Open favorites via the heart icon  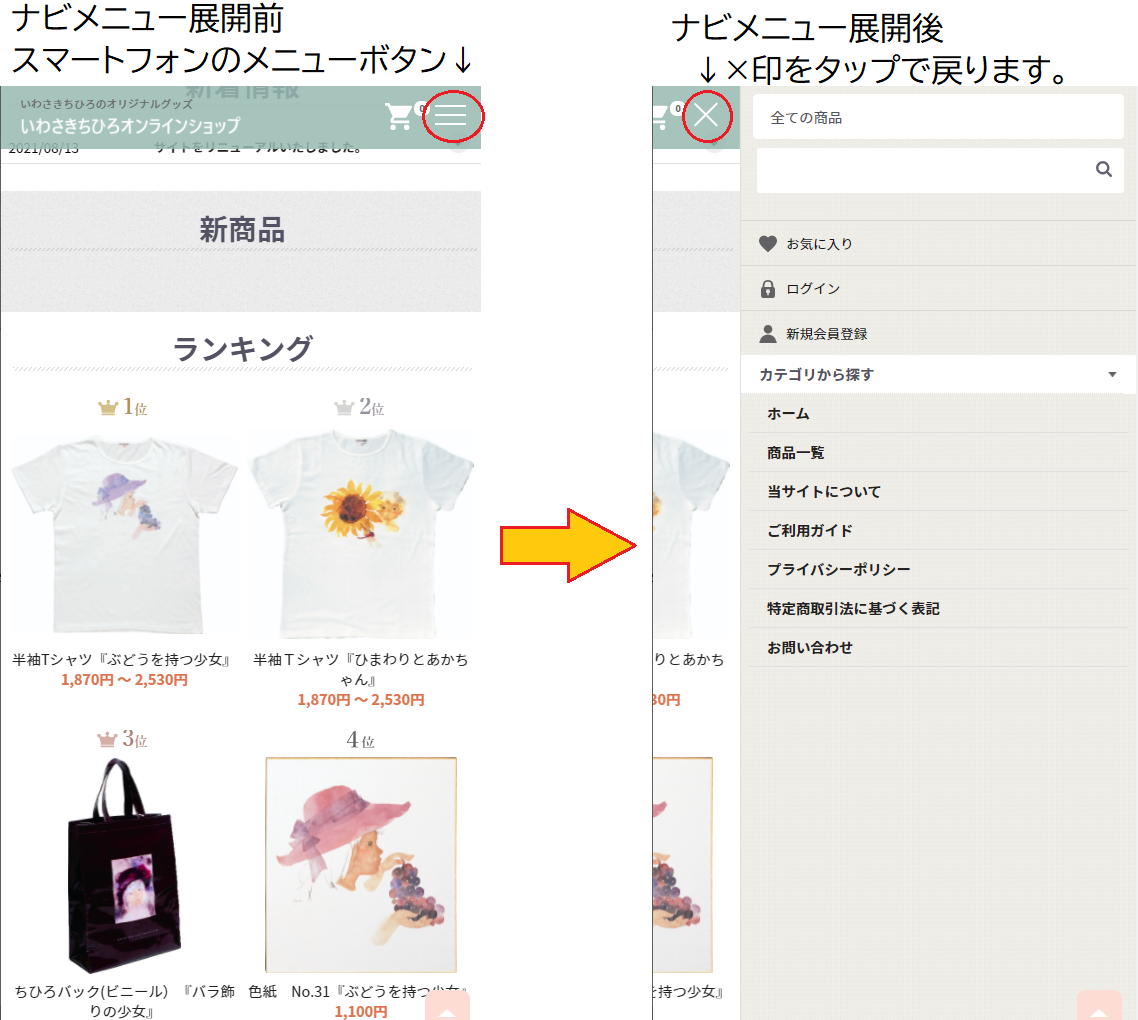(x=767, y=244)
